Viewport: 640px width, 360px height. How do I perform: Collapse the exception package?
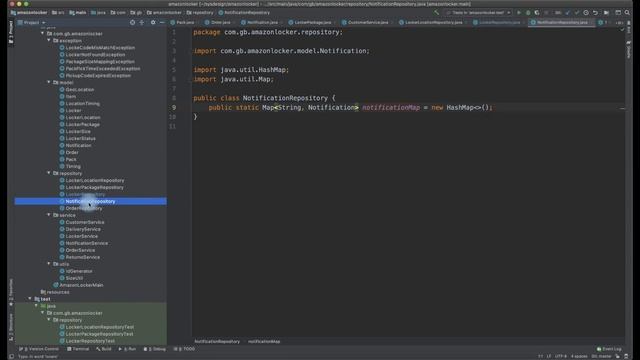pyautogui.click(x=49, y=40)
